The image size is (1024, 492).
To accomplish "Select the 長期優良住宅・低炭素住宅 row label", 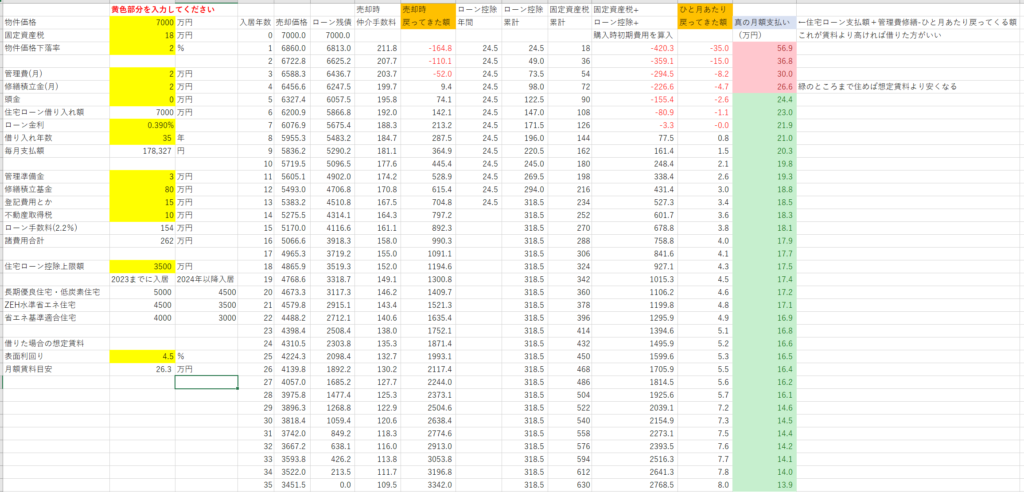I will 54,292.
